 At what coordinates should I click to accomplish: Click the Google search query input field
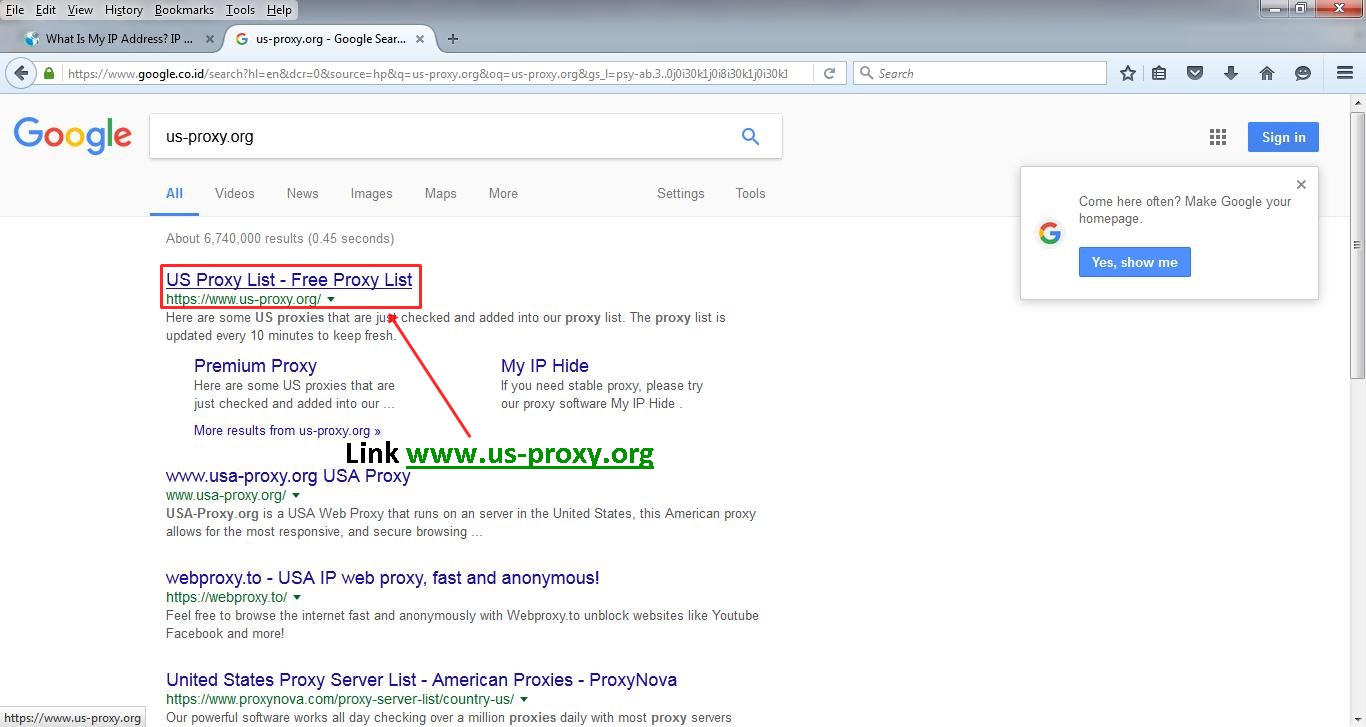[x=445, y=137]
